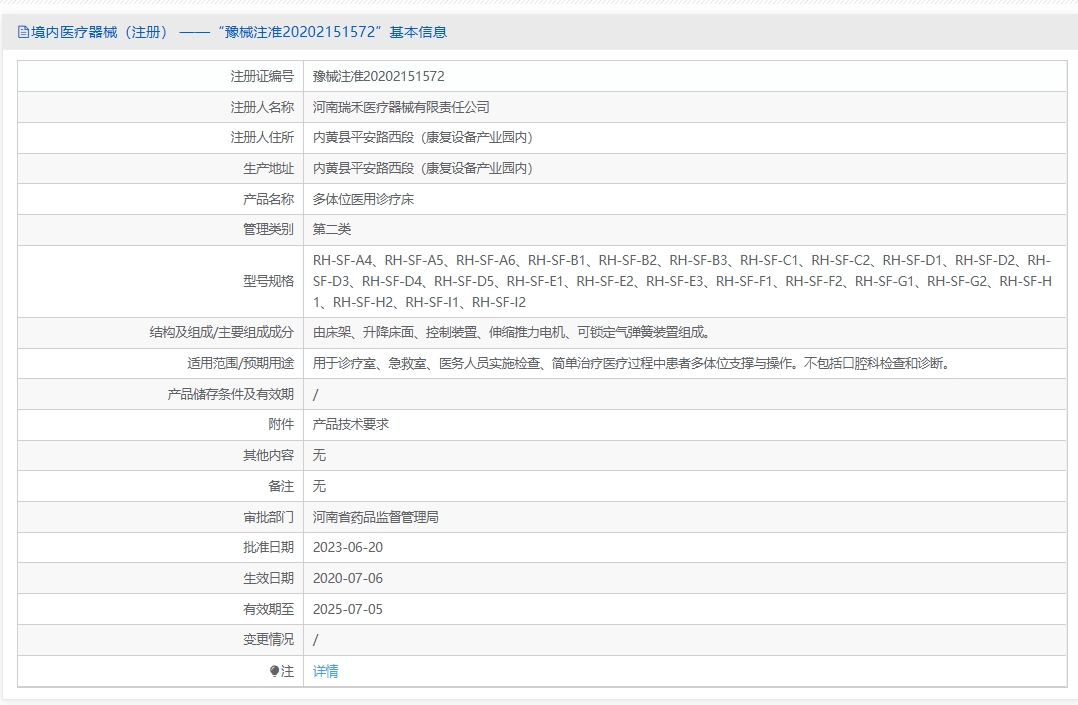1078x705 pixels.
Task: Select effective date 2020-07-06
Action: [x=348, y=578]
